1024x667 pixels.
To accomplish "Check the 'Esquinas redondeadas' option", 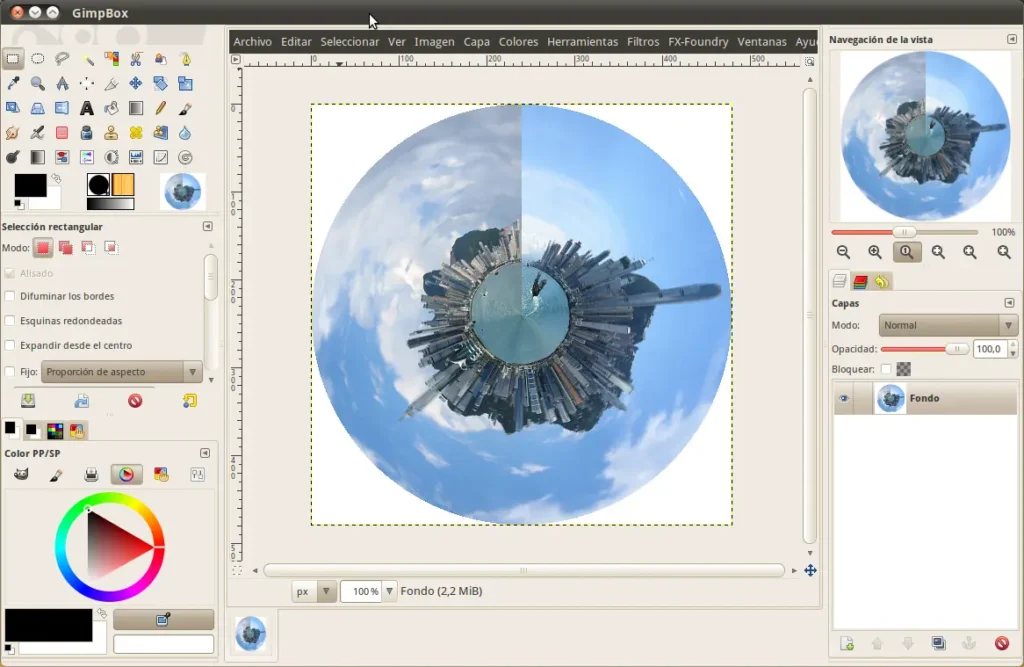I will coord(11,321).
